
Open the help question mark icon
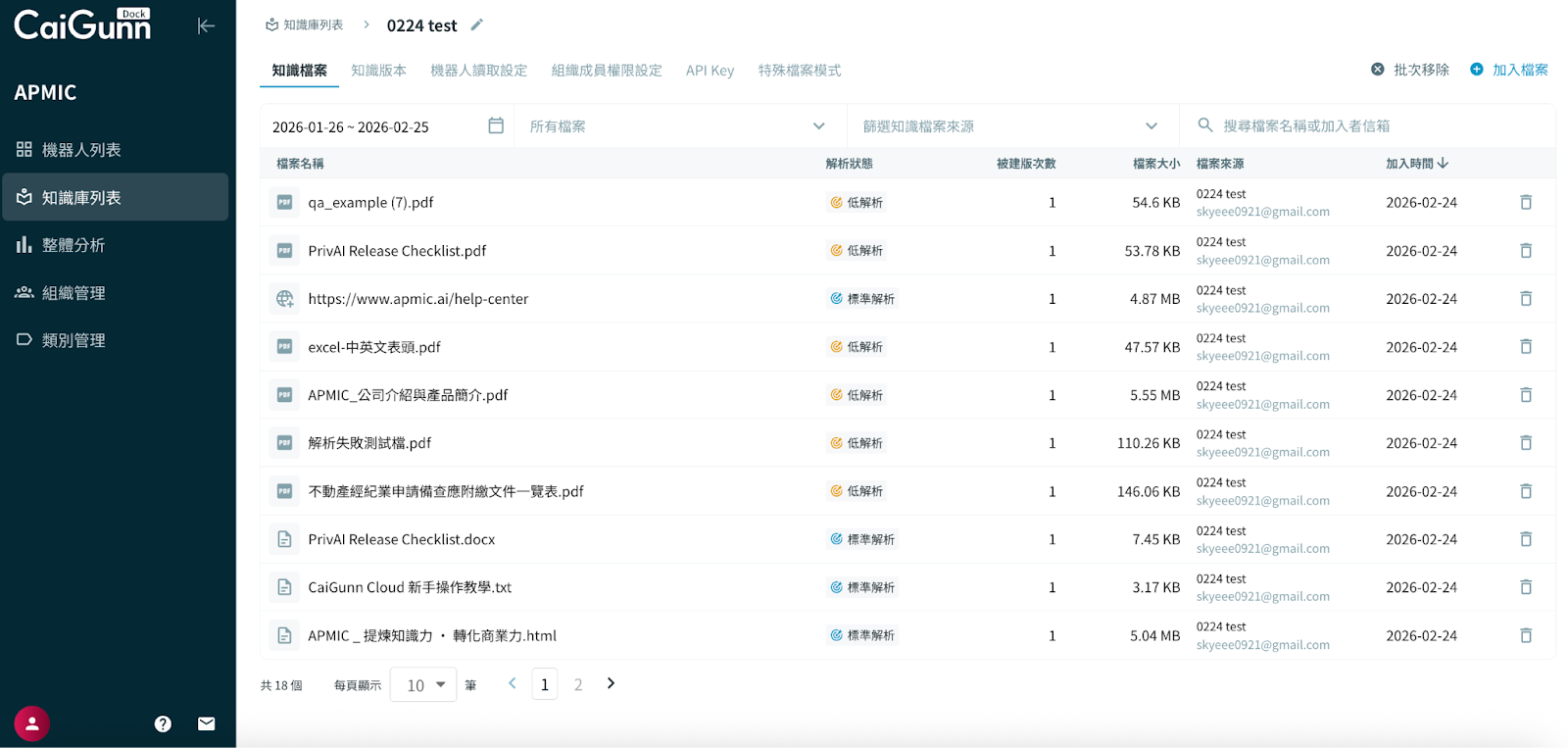[163, 723]
